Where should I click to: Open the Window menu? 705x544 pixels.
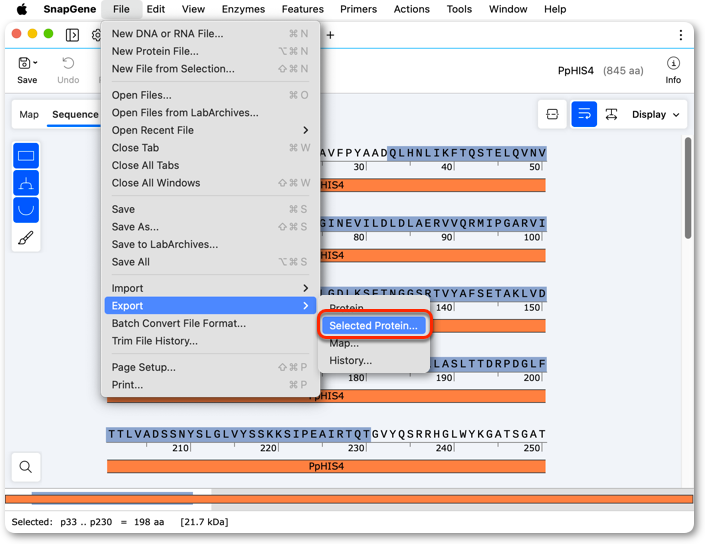[x=508, y=9]
